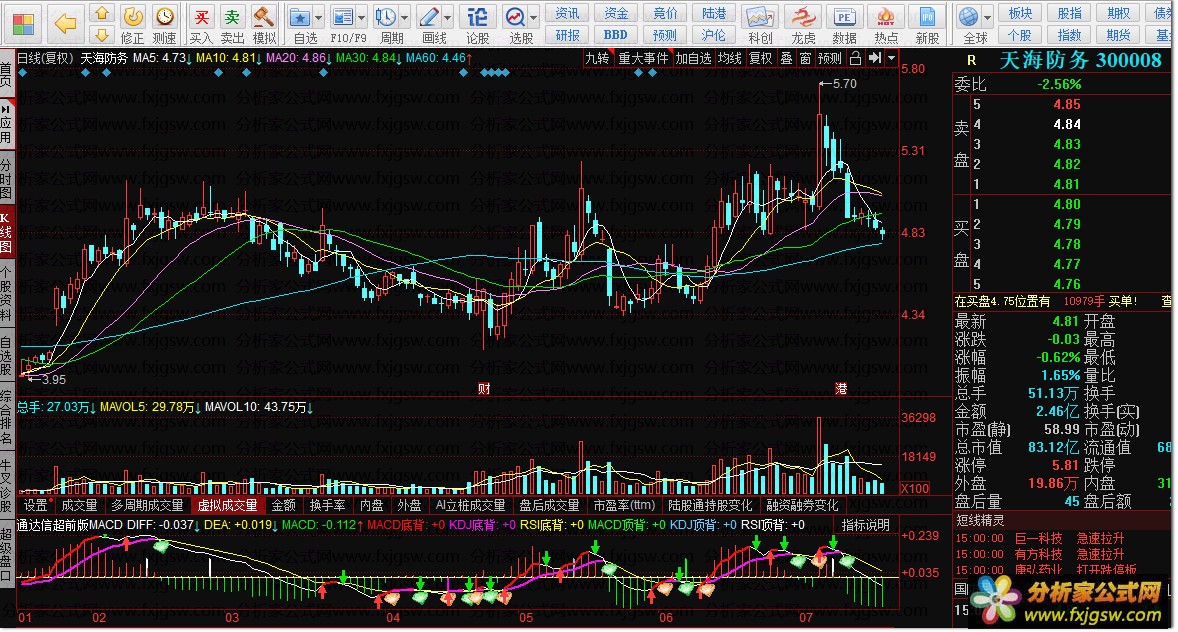
Task: Open the 市盈率(ttm) tab
Action: point(624,505)
